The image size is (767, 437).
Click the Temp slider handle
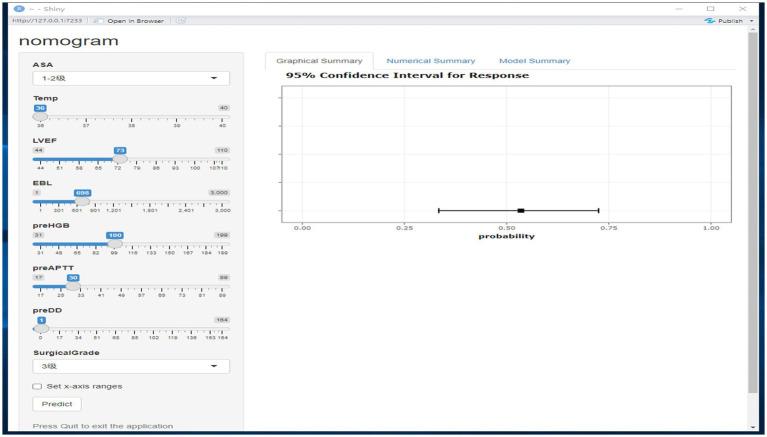coord(40,116)
